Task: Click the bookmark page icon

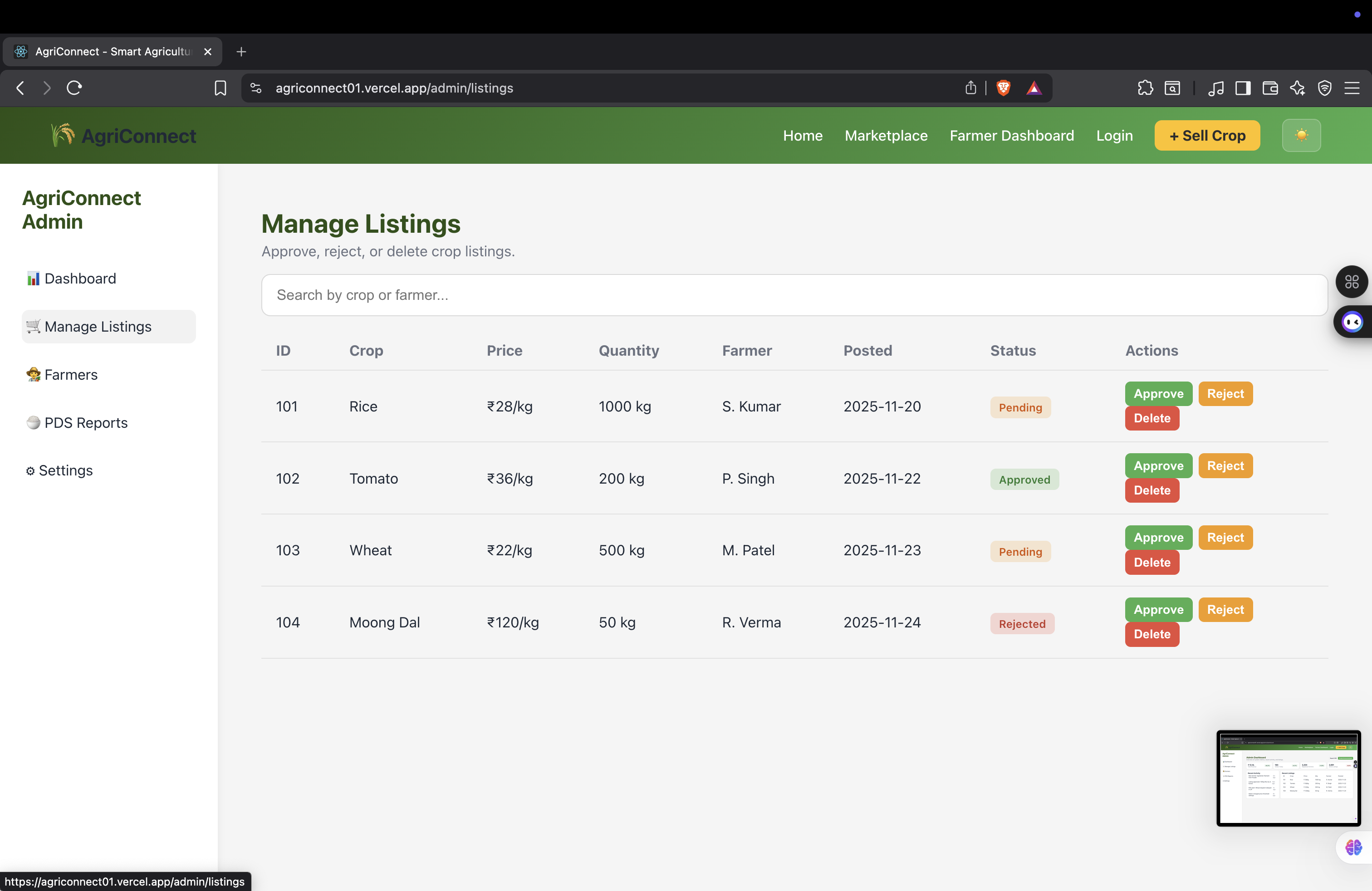Action: click(x=220, y=88)
